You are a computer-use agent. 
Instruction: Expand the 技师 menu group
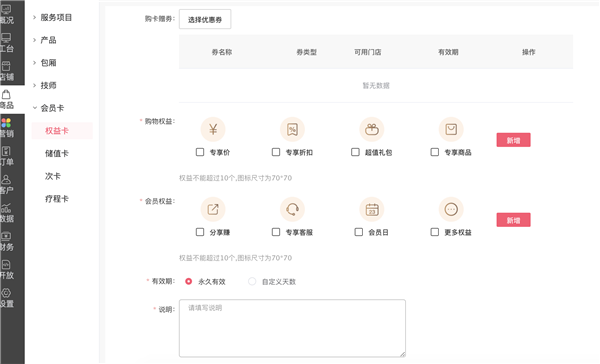pos(45,85)
